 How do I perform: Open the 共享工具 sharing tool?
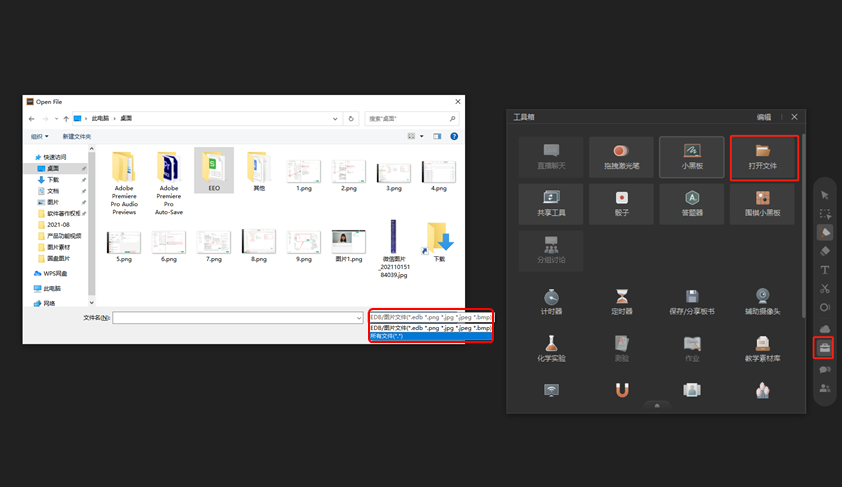551,204
